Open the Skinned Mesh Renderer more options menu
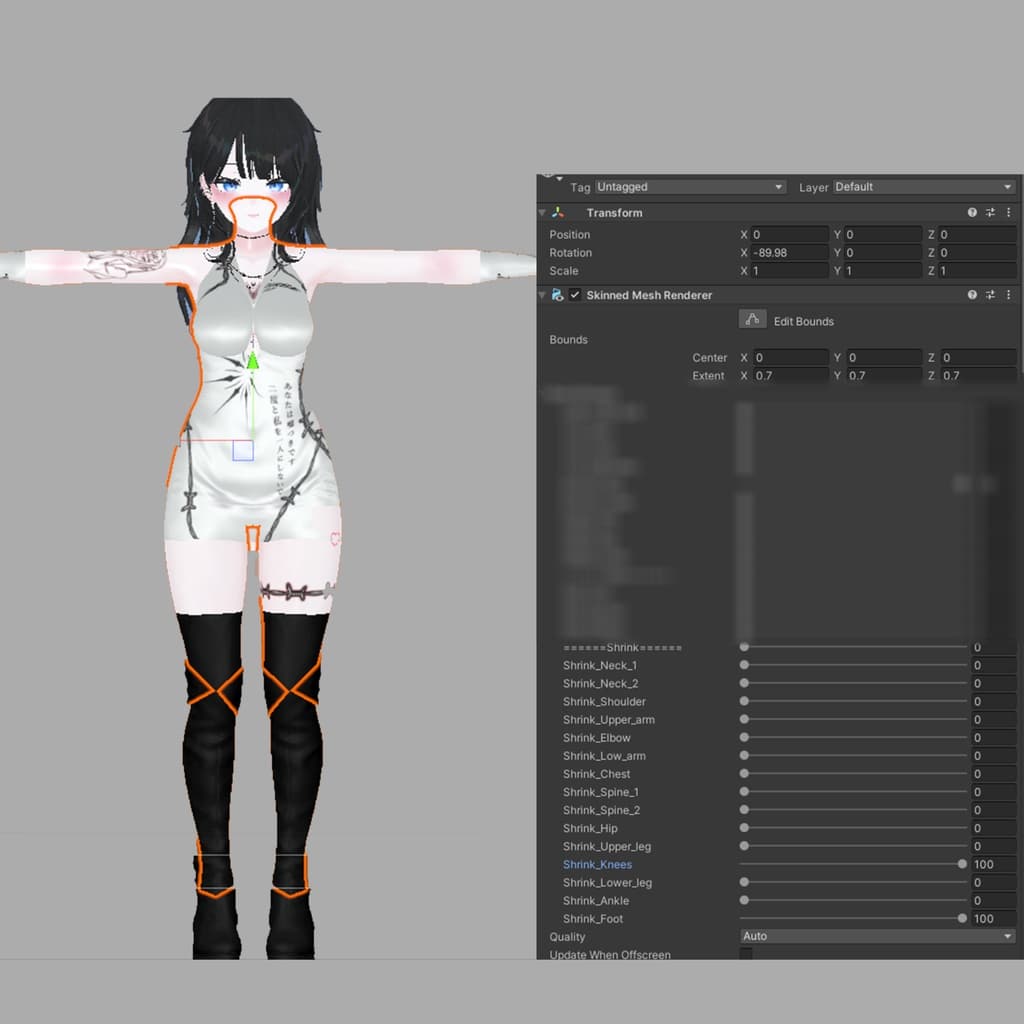 tap(1008, 295)
